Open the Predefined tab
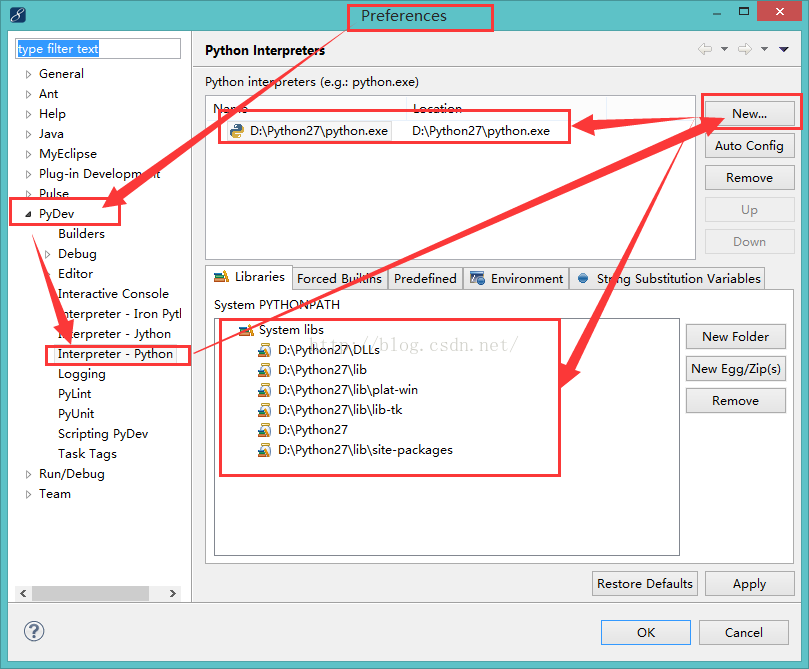This screenshot has height=669, width=809. coord(425,279)
